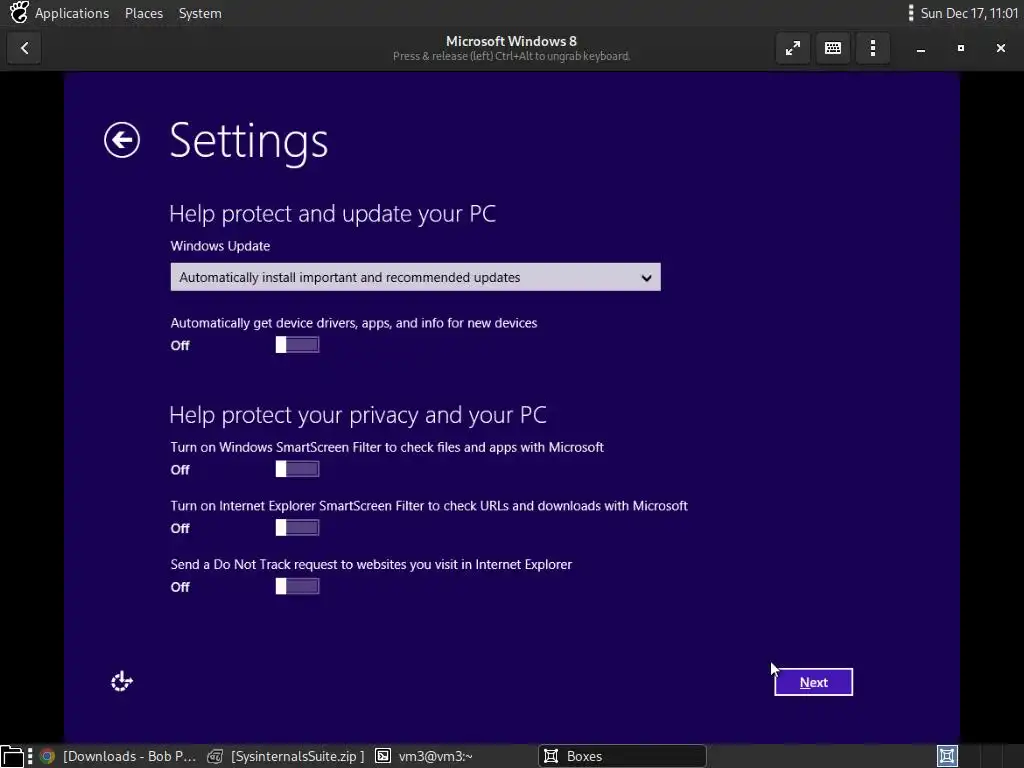Toggle automatic device drivers switch

[297, 345]
